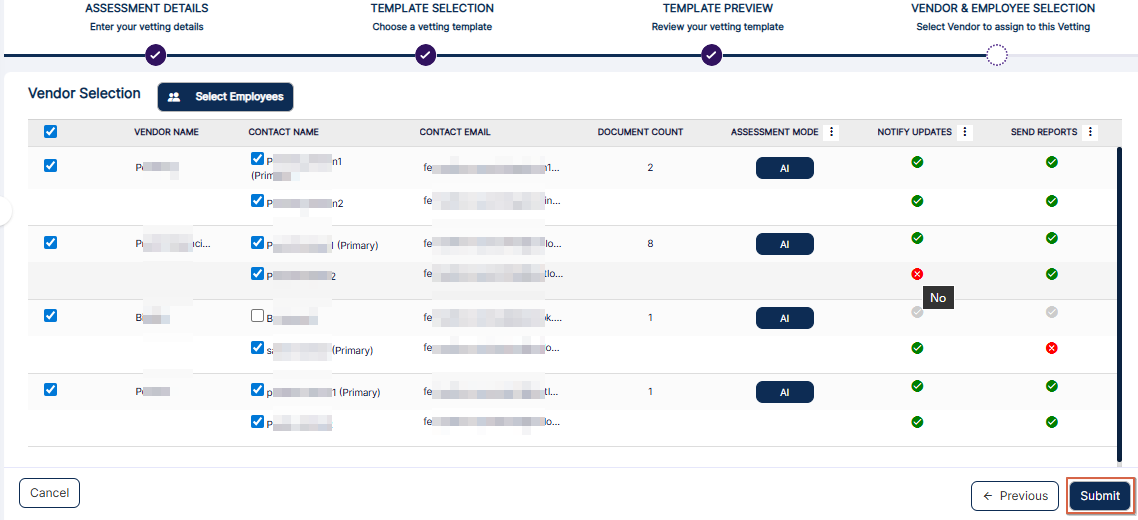
Task: Open the Assessment Mode column options menu
Action: (831, 132)
